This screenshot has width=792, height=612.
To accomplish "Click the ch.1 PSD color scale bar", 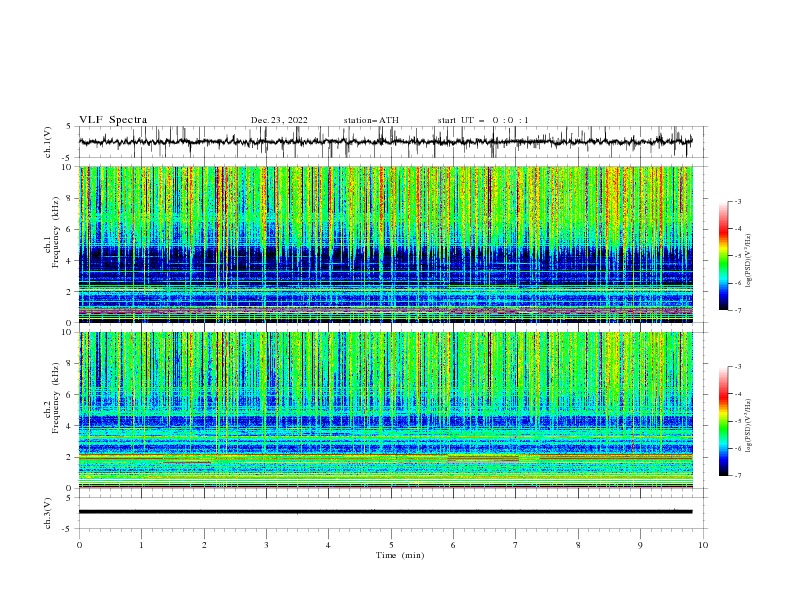I will [x=724, y=255].
